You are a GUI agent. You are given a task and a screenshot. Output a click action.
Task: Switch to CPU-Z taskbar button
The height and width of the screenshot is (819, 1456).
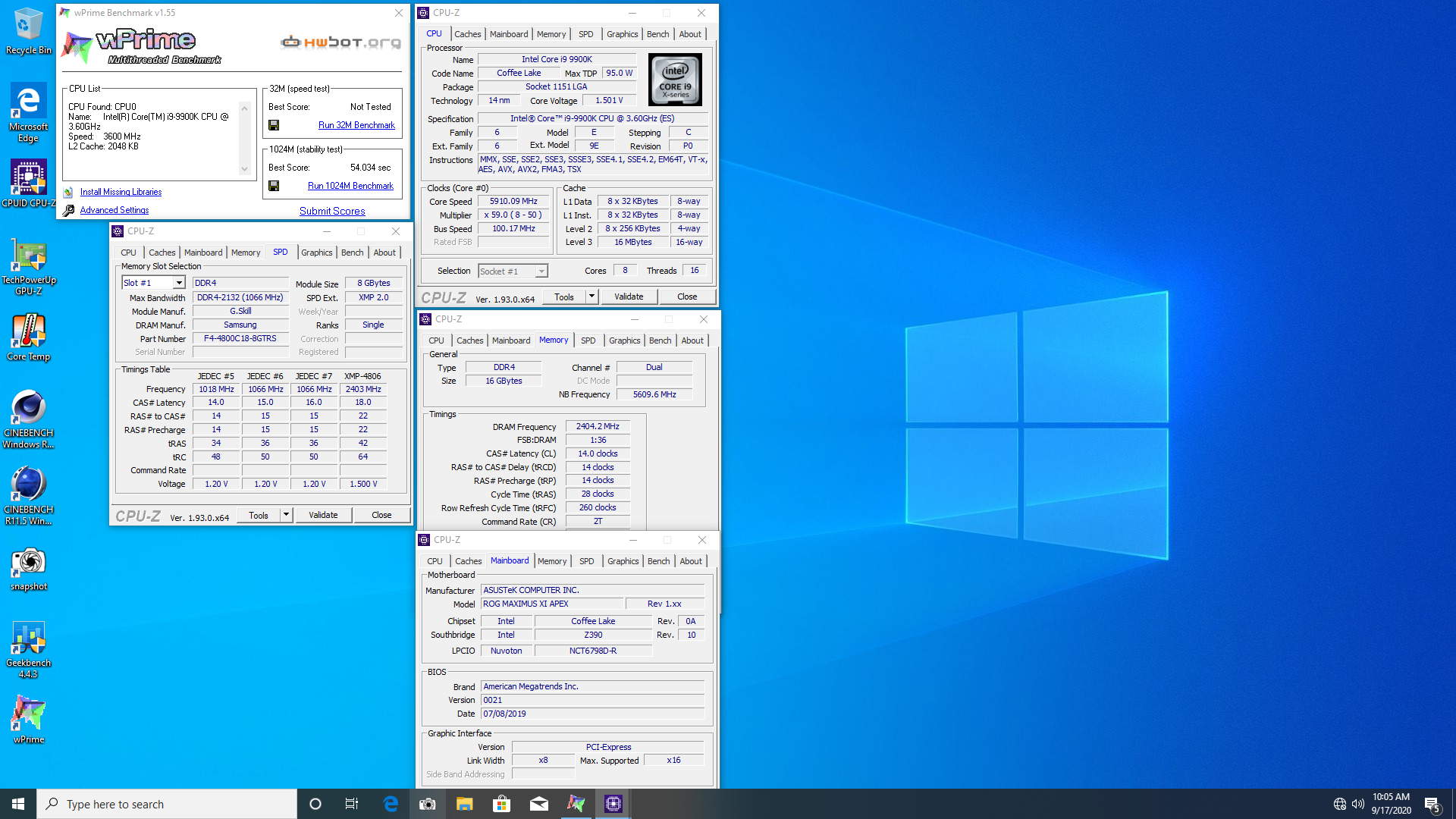pos(613,804)
